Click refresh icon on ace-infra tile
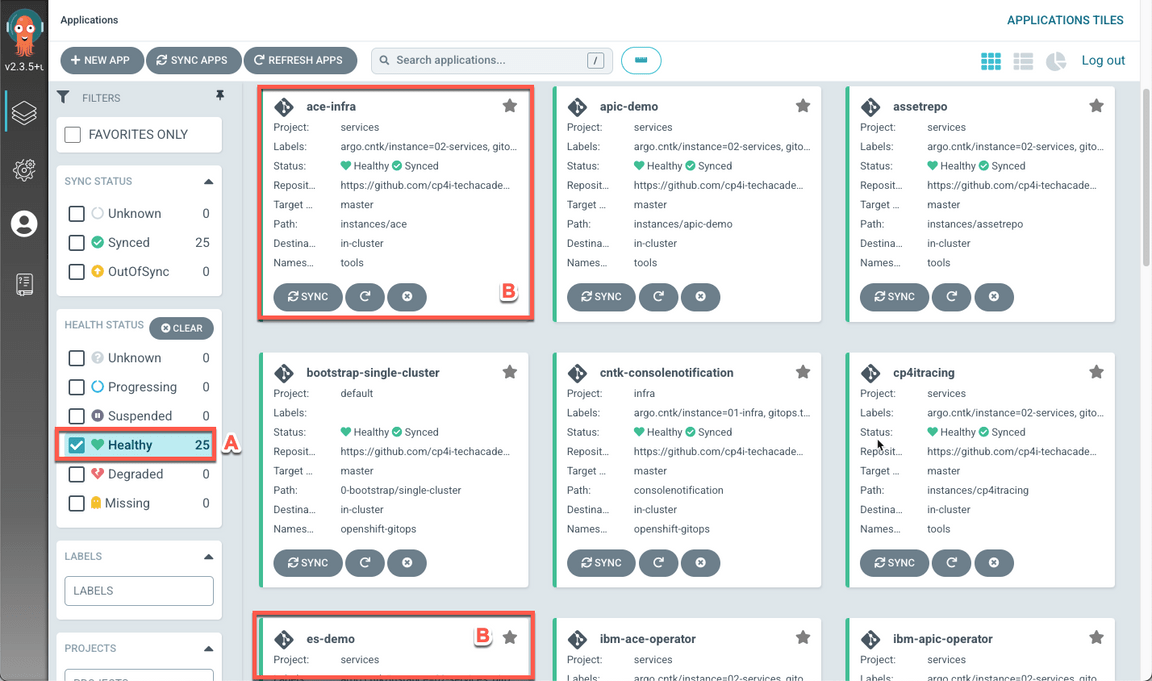Screen dimensions: 1152x681 pos(365,297)
